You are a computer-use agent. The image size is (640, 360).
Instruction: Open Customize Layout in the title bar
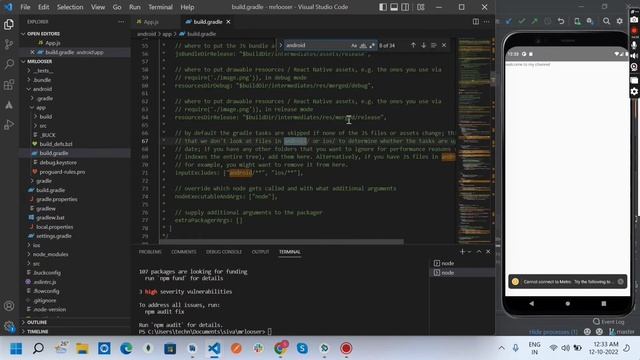coord(420,7)
